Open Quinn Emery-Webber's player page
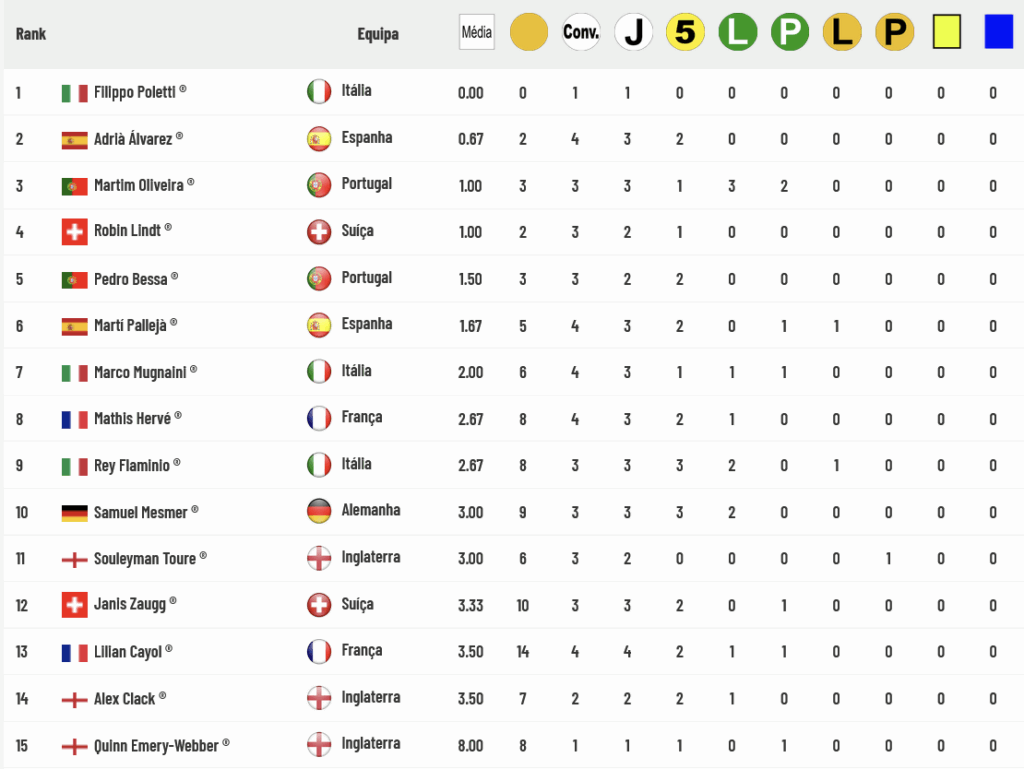The image size is (1024, 769). (156, 745)
